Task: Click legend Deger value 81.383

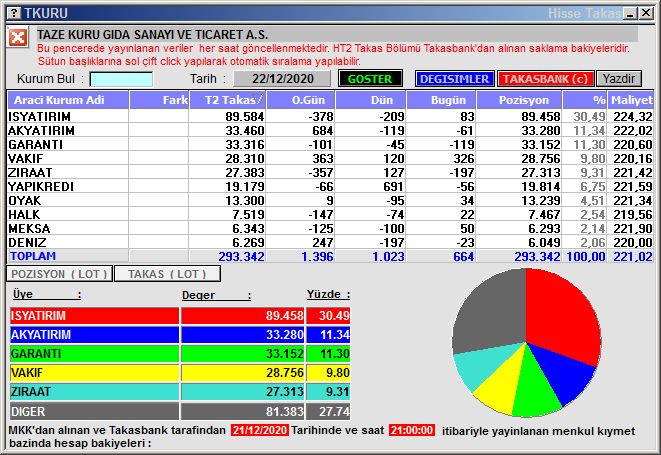Action: (285, 411)
